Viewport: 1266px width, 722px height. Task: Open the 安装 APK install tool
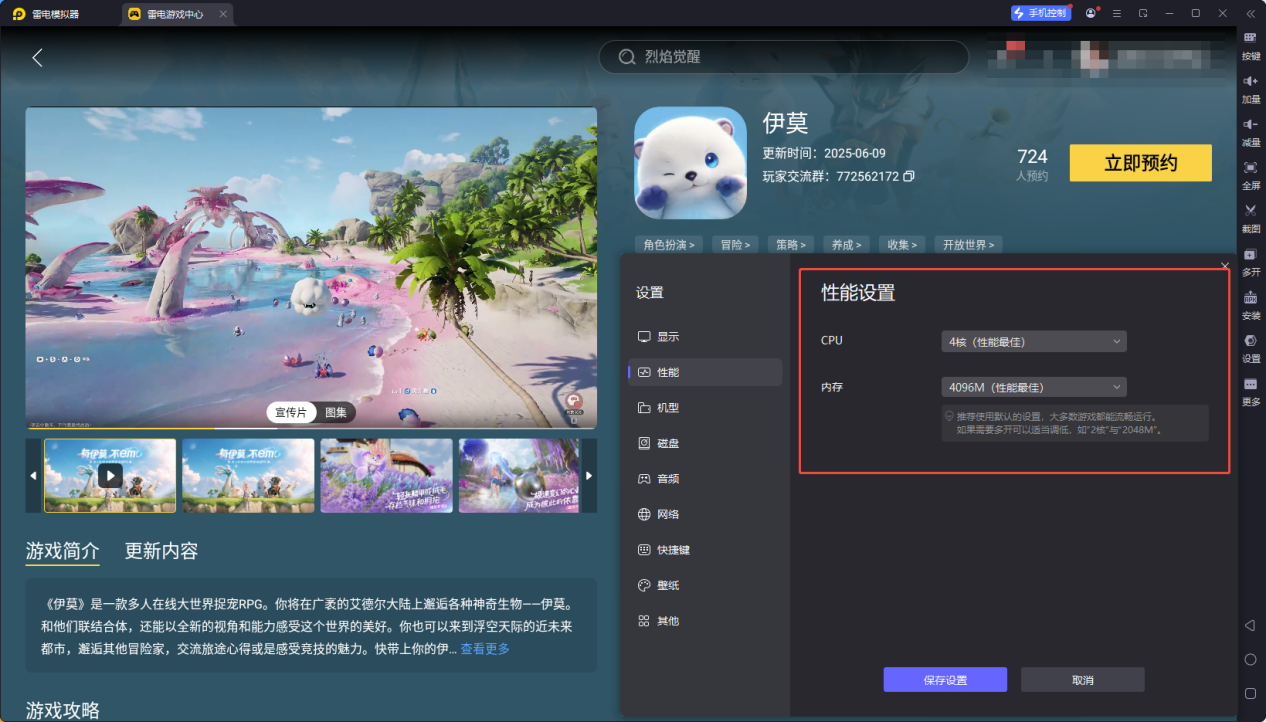point(1248,303)
